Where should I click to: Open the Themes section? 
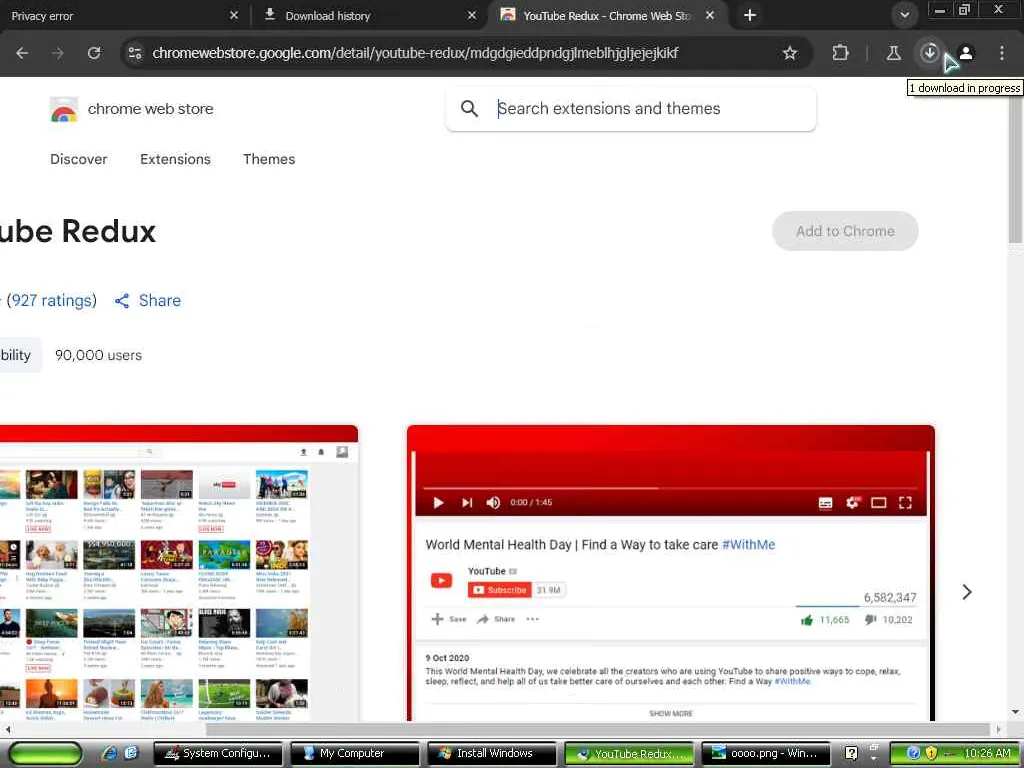click(x=269, y=159)
